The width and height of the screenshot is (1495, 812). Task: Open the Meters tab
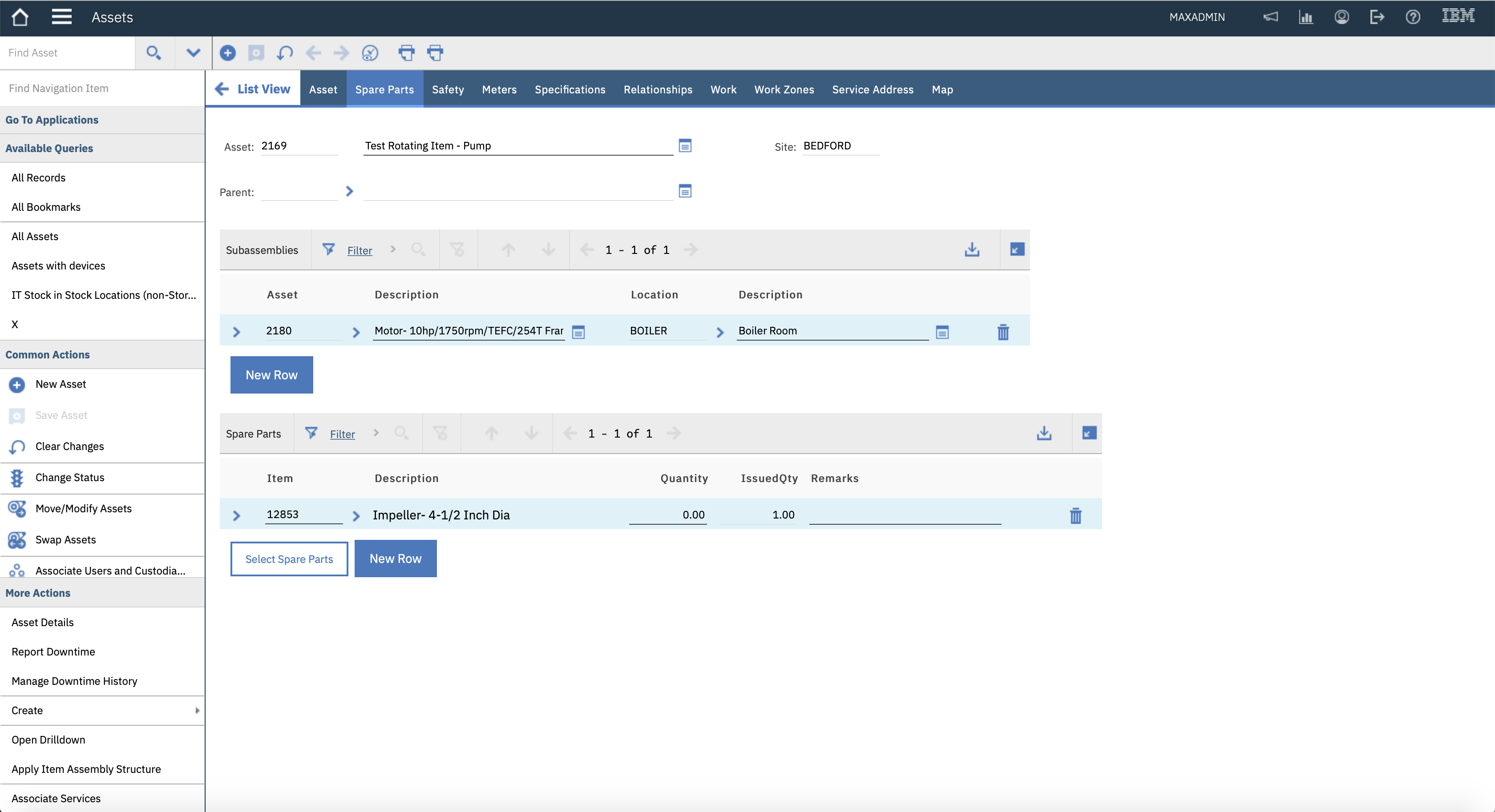pyautogui.click(x=498, y=89)
